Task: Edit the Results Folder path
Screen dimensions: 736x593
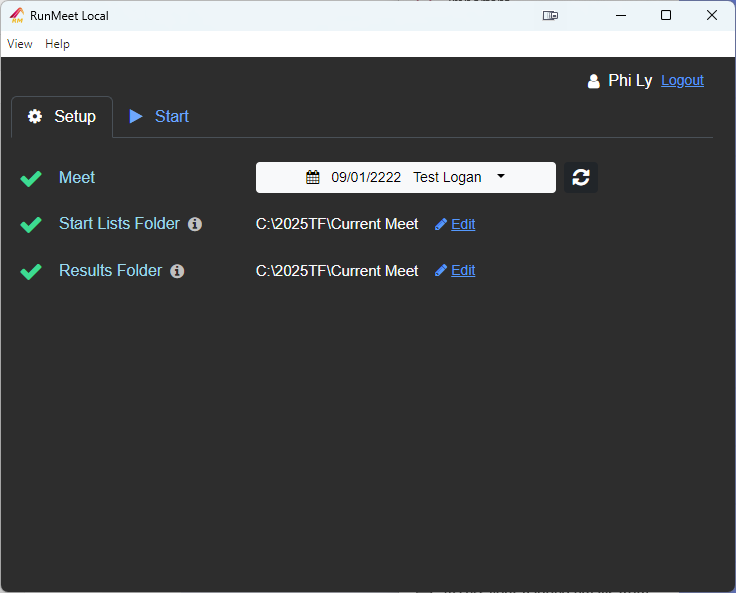Action: point(463,270)
